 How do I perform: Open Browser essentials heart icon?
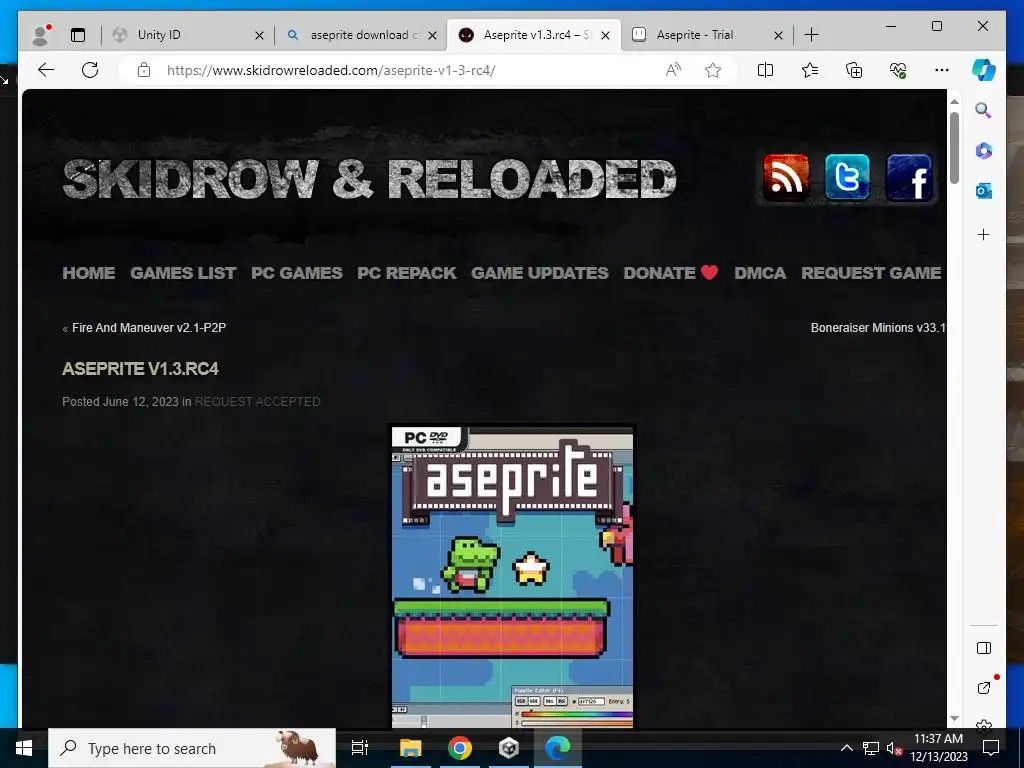[x=898, y=70]
